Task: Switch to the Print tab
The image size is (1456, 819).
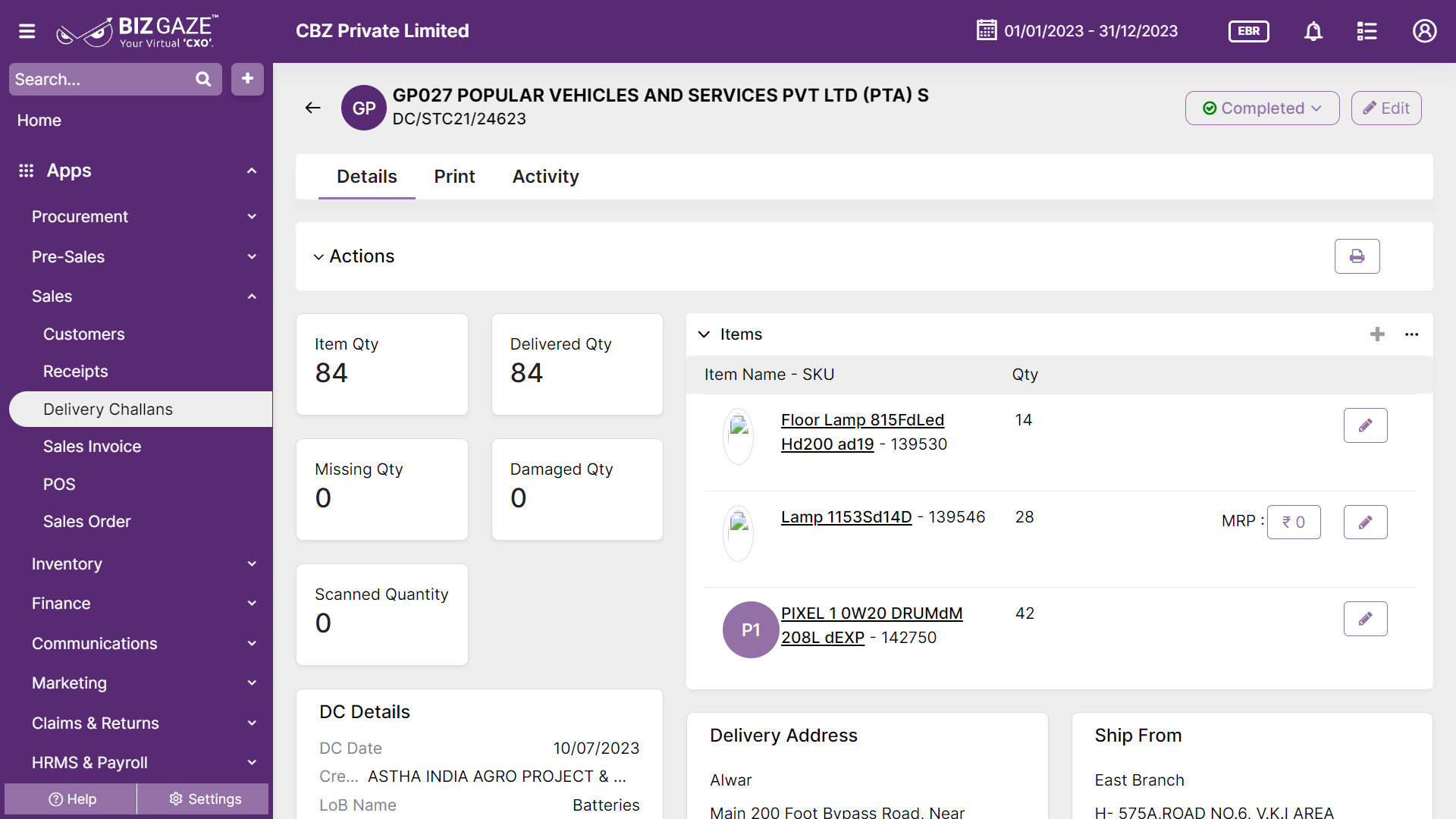Action: (x=454, y=177)
